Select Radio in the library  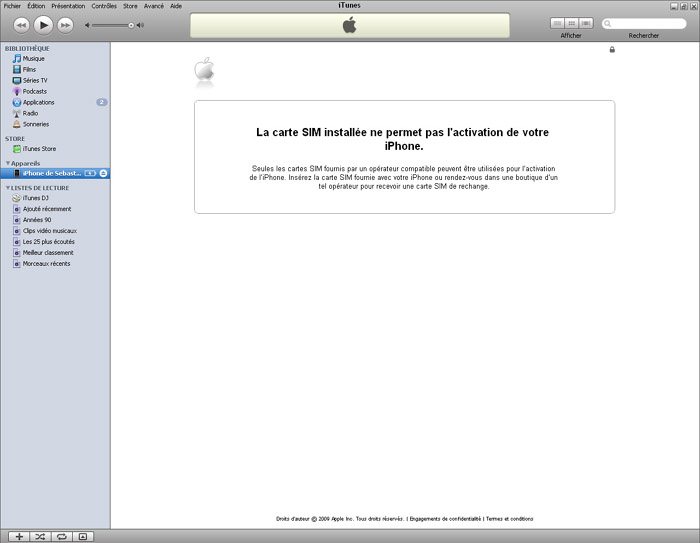[x=55, y=113]
